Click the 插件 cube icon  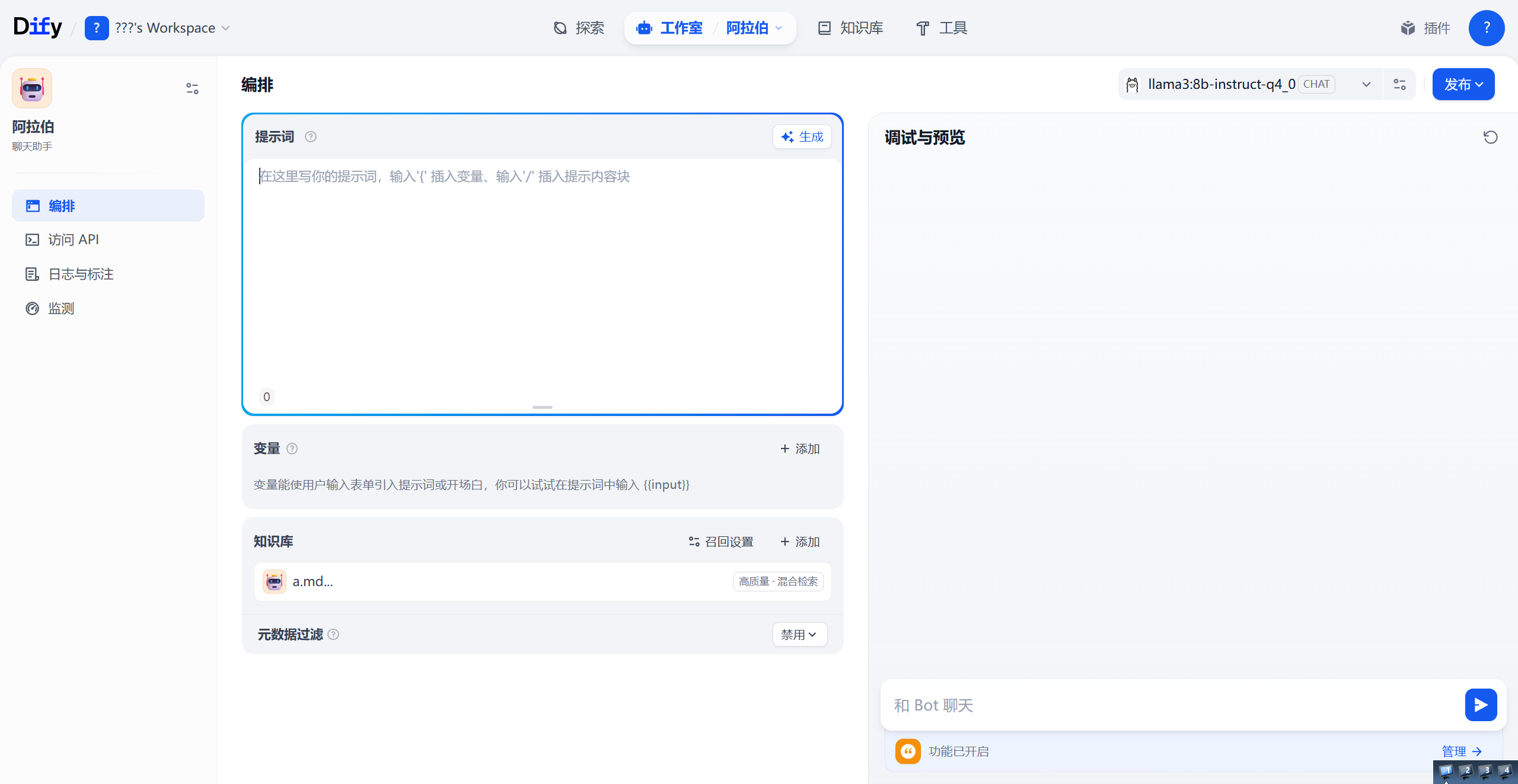[x=1408, y=28]
